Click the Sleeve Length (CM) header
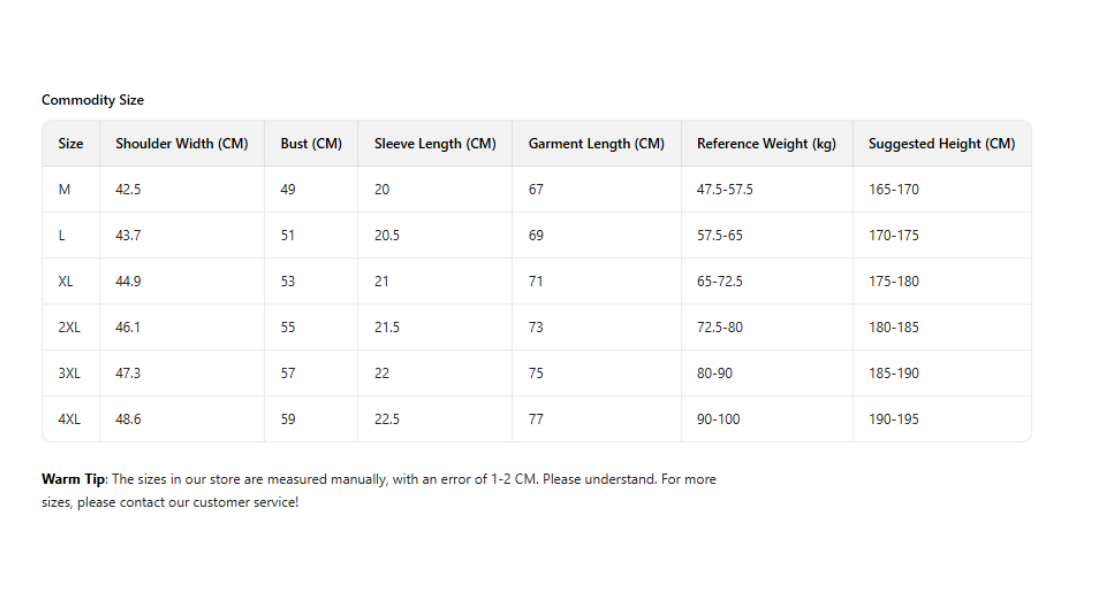The width and height of the screenshot is (1106, 600). 435,144
